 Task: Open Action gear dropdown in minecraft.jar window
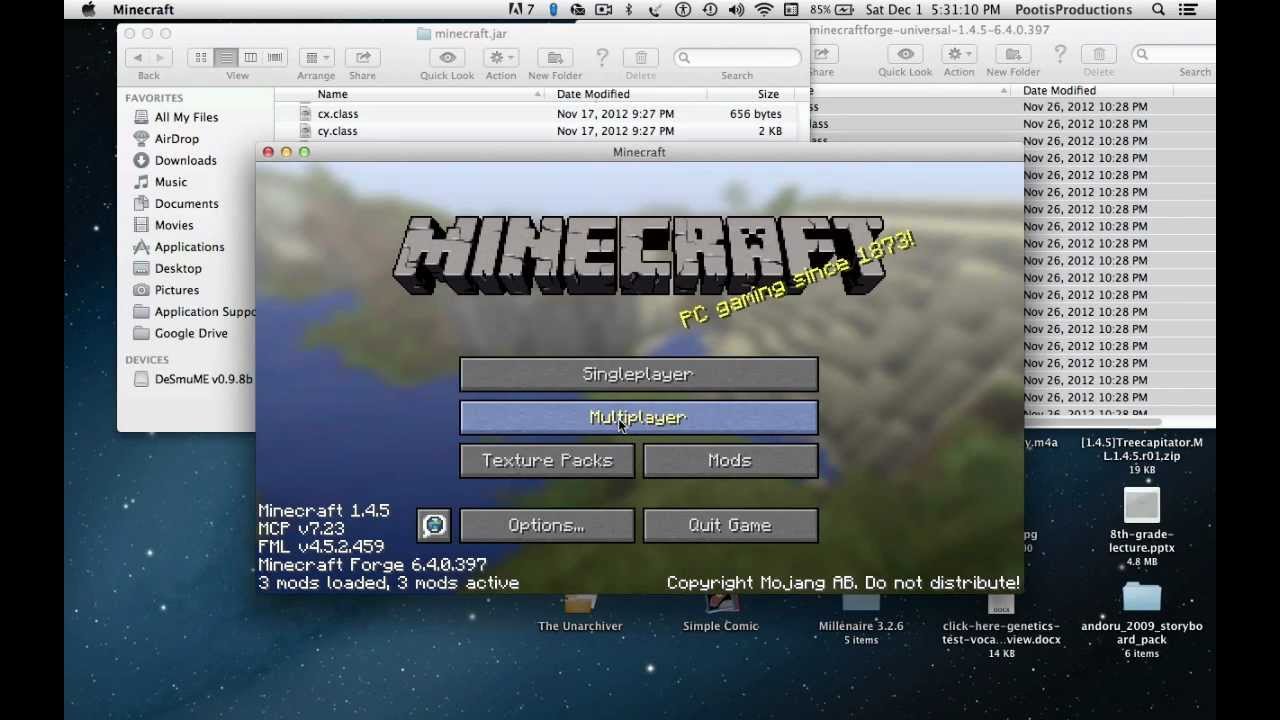click(x=501, y=58)
